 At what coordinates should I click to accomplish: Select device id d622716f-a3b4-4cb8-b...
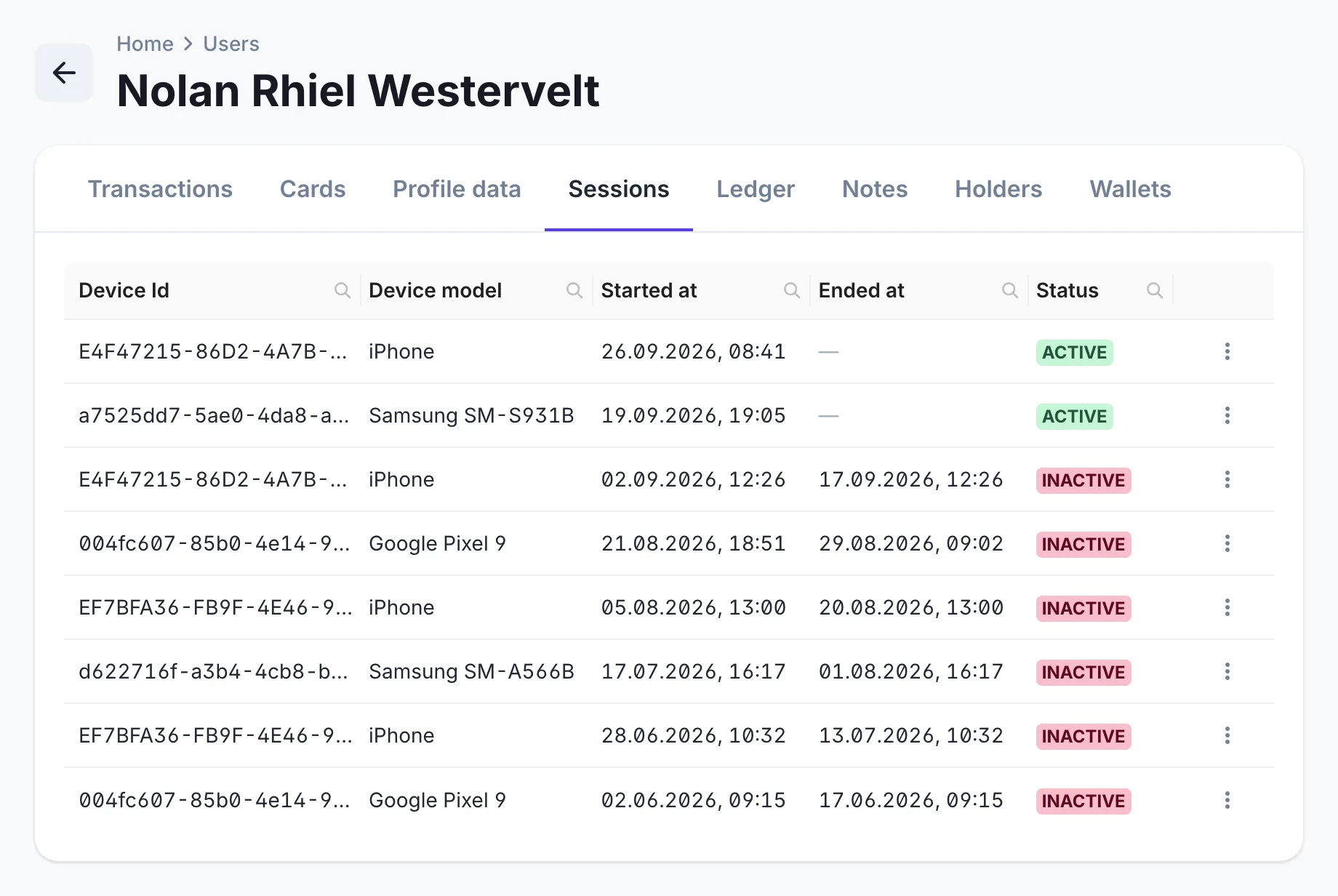click(x=213, y=671)
